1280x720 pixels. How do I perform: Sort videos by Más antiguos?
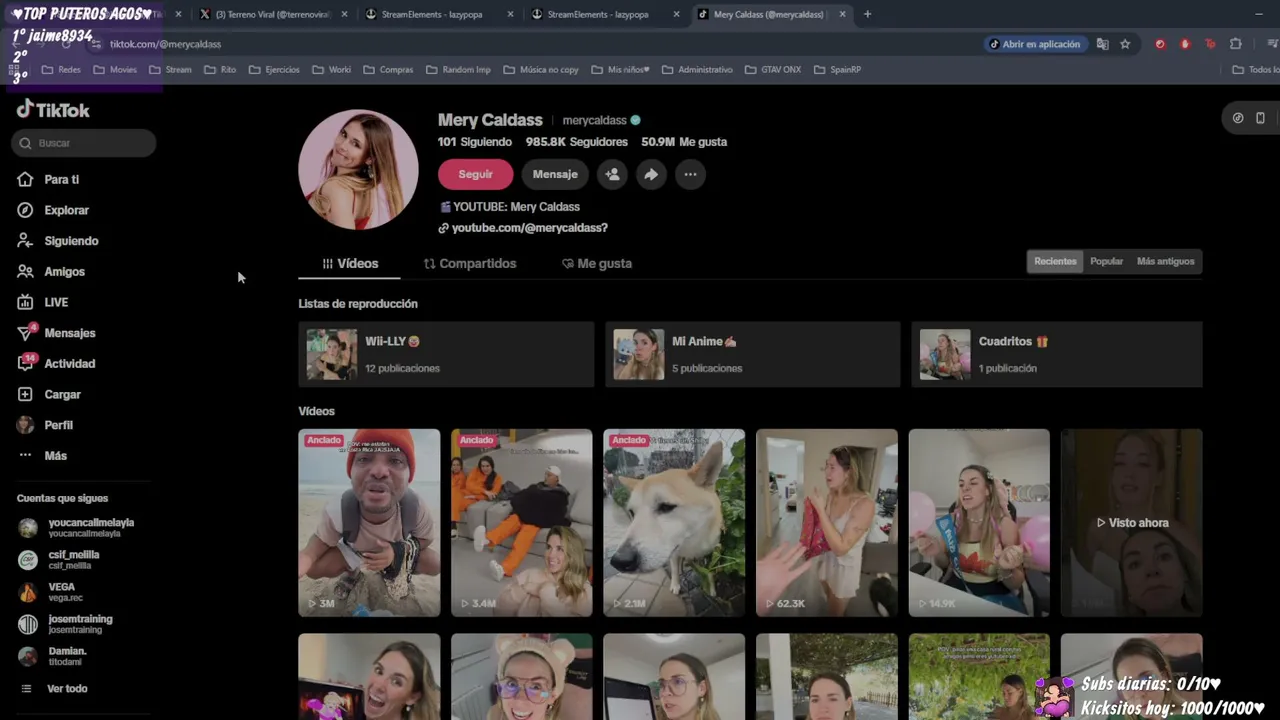(1165, 262)
